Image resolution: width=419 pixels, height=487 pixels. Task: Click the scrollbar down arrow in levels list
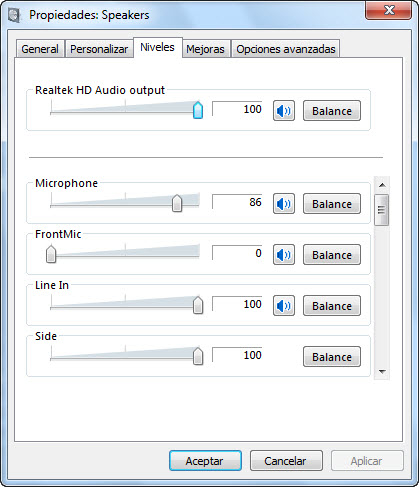pos(382,371)
